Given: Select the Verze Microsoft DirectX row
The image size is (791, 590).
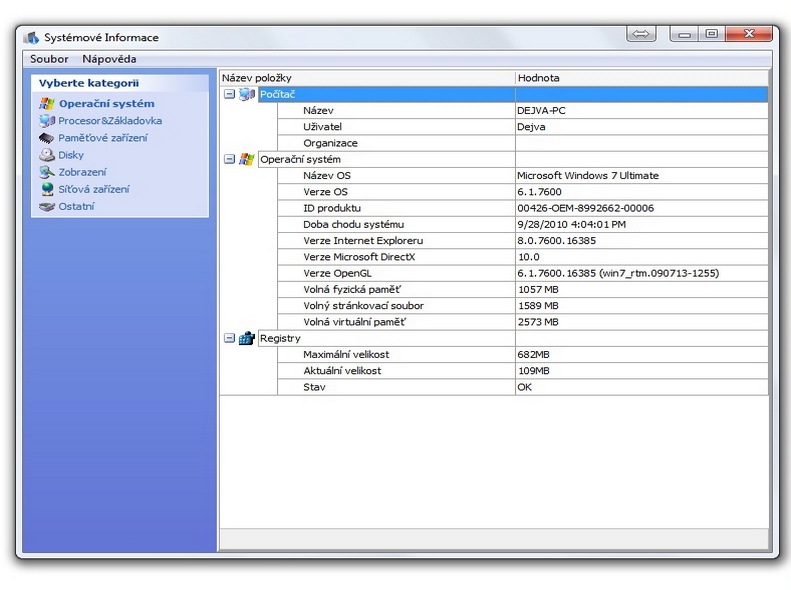Looking at the screenshot, I should point(523,257).
